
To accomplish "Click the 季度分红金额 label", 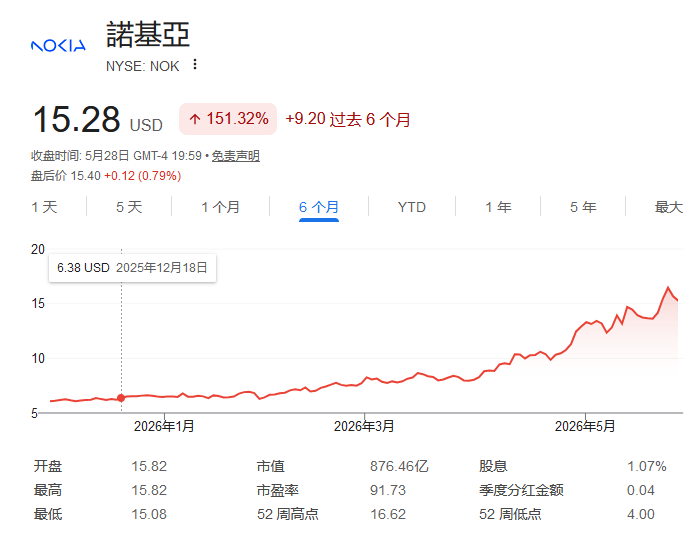I will tap(521, 490).
